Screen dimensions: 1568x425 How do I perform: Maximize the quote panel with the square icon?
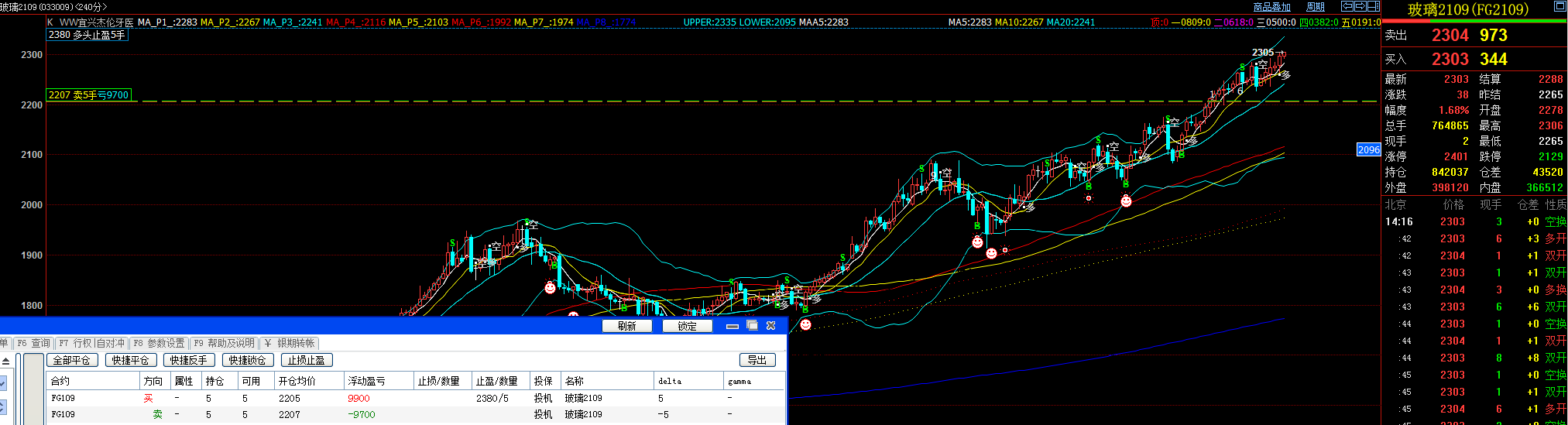click(x=1560, y=6)
